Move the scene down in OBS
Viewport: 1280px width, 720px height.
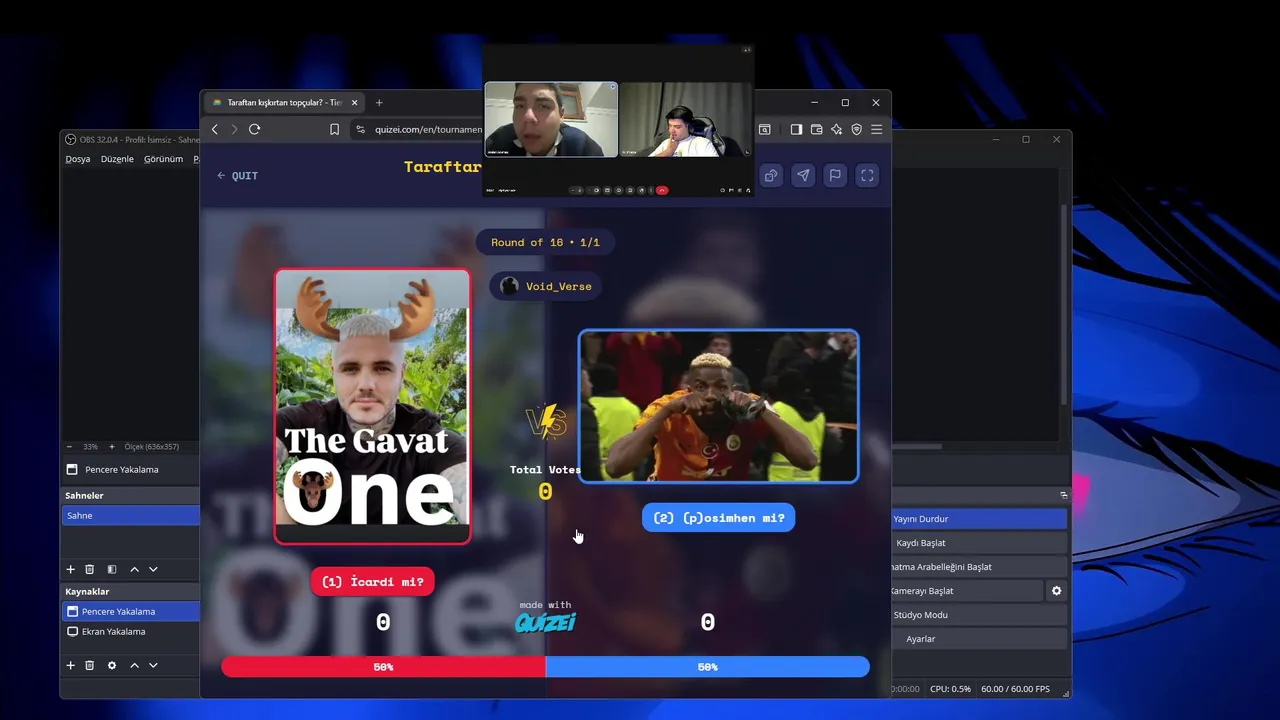[153, 569]
